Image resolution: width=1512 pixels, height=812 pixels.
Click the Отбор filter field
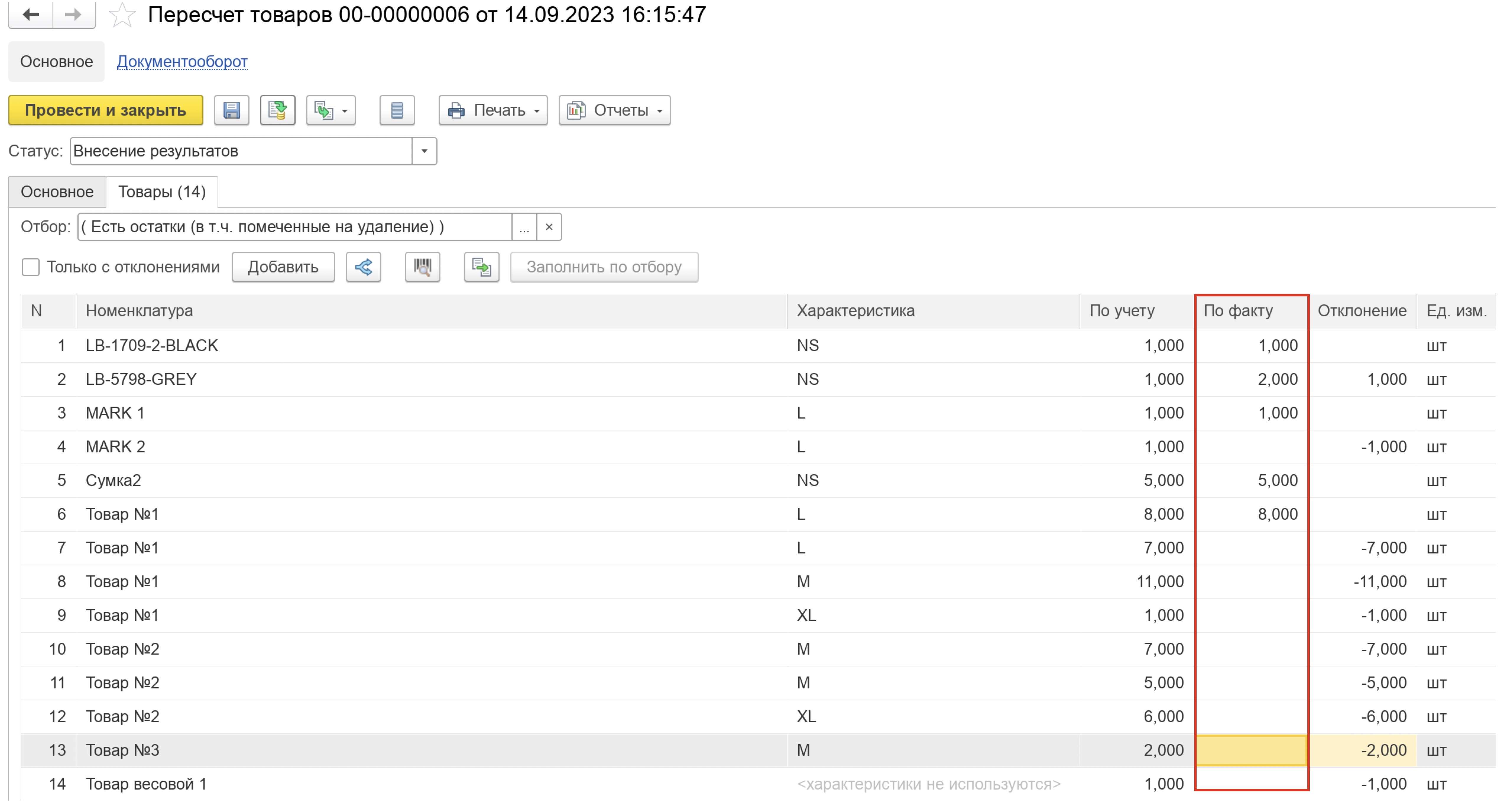click(295, 227)
